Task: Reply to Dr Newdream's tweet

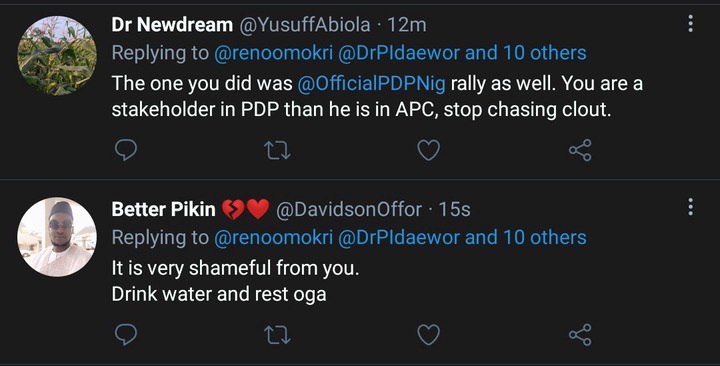Action: [125, 150]
